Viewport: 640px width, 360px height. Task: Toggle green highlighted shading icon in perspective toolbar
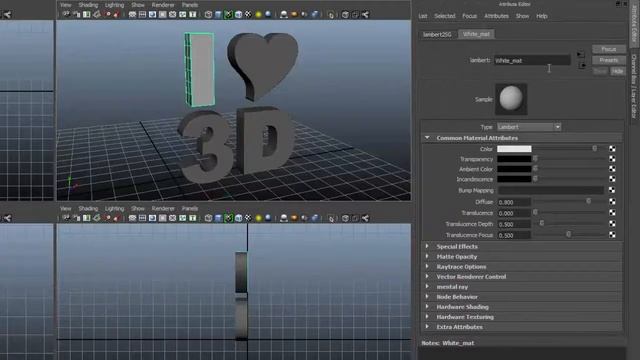228,15
